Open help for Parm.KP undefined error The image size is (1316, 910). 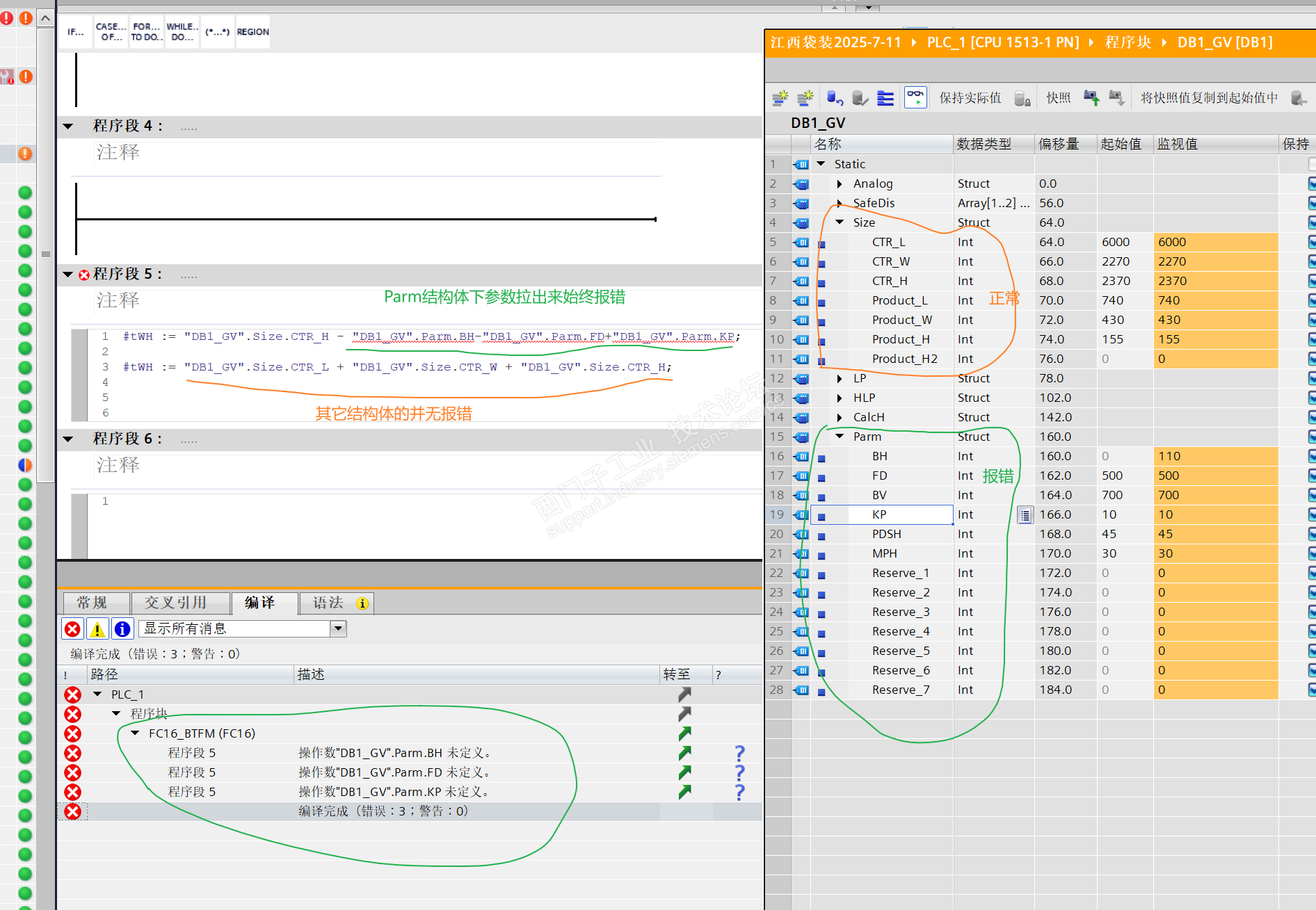739,792
